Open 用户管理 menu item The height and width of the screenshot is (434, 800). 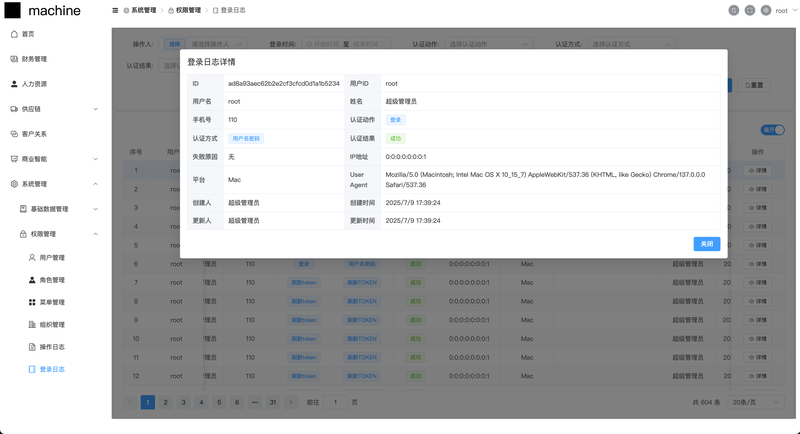click(52, 258)
